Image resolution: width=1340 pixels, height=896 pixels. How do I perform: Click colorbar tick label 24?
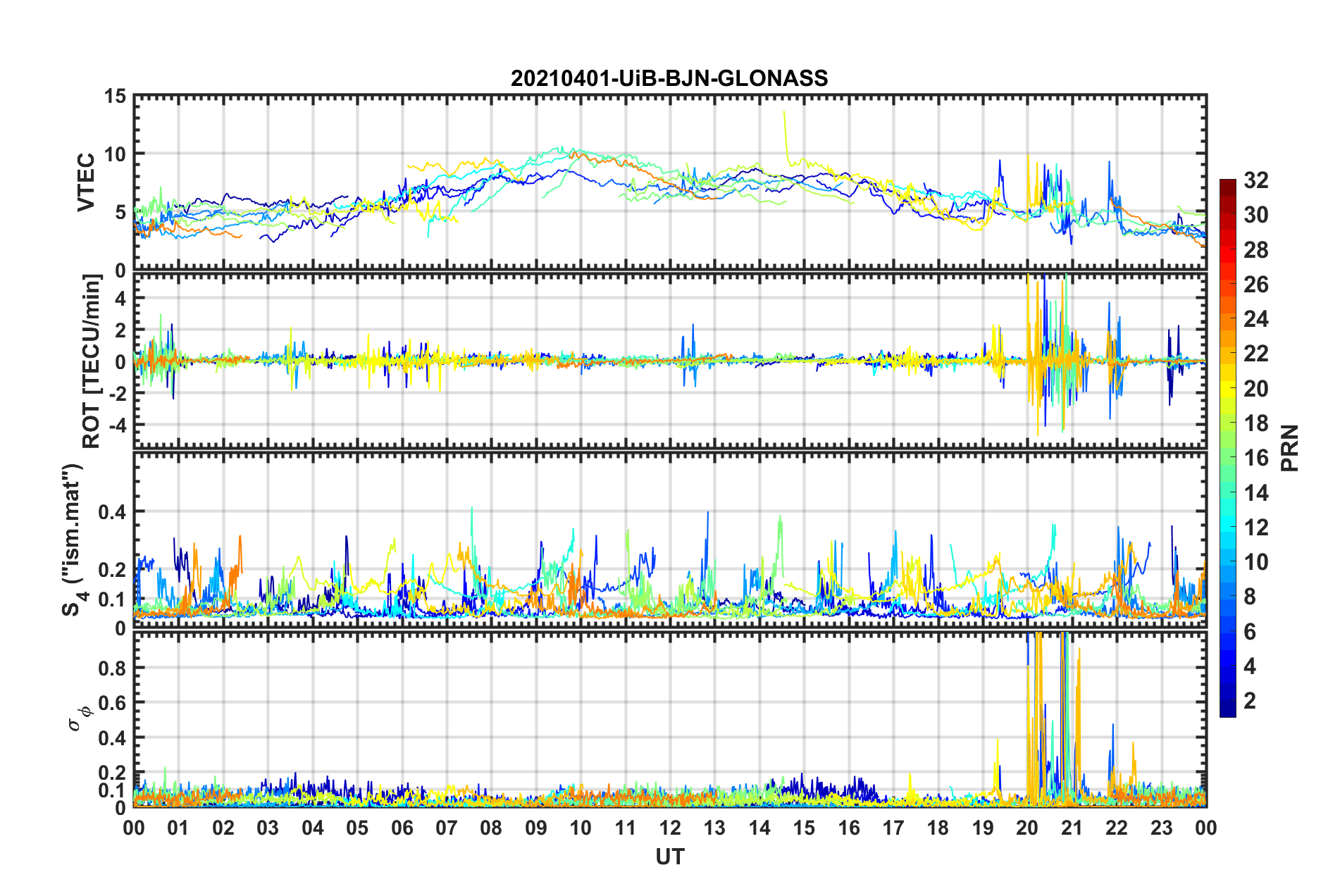click(x=1255, y=319)
